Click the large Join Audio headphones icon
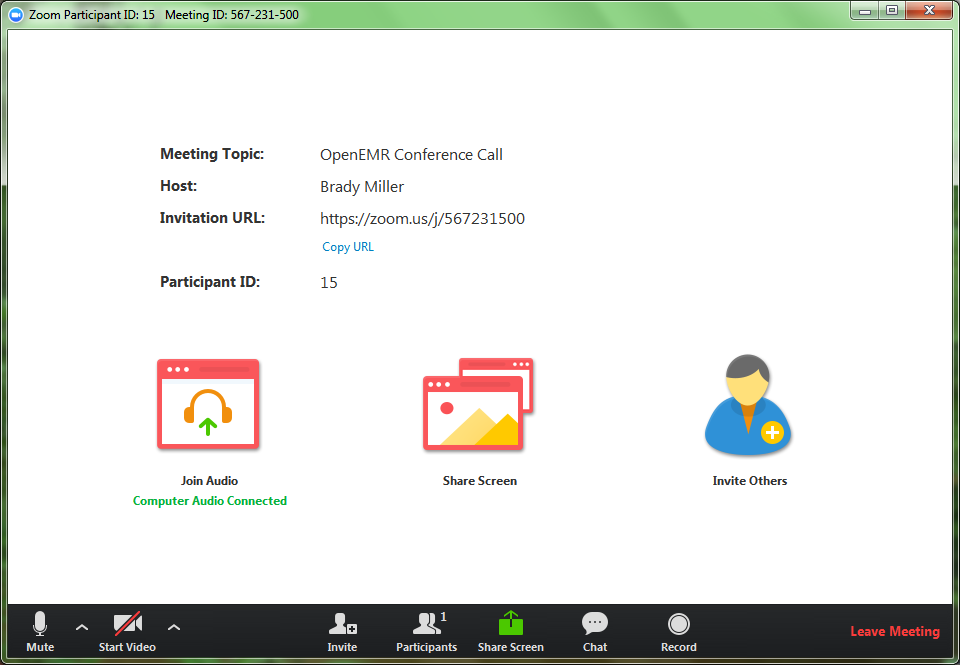The height and width of the screenshot is (665, 960). pyautogui.click(x=208, y=404)
